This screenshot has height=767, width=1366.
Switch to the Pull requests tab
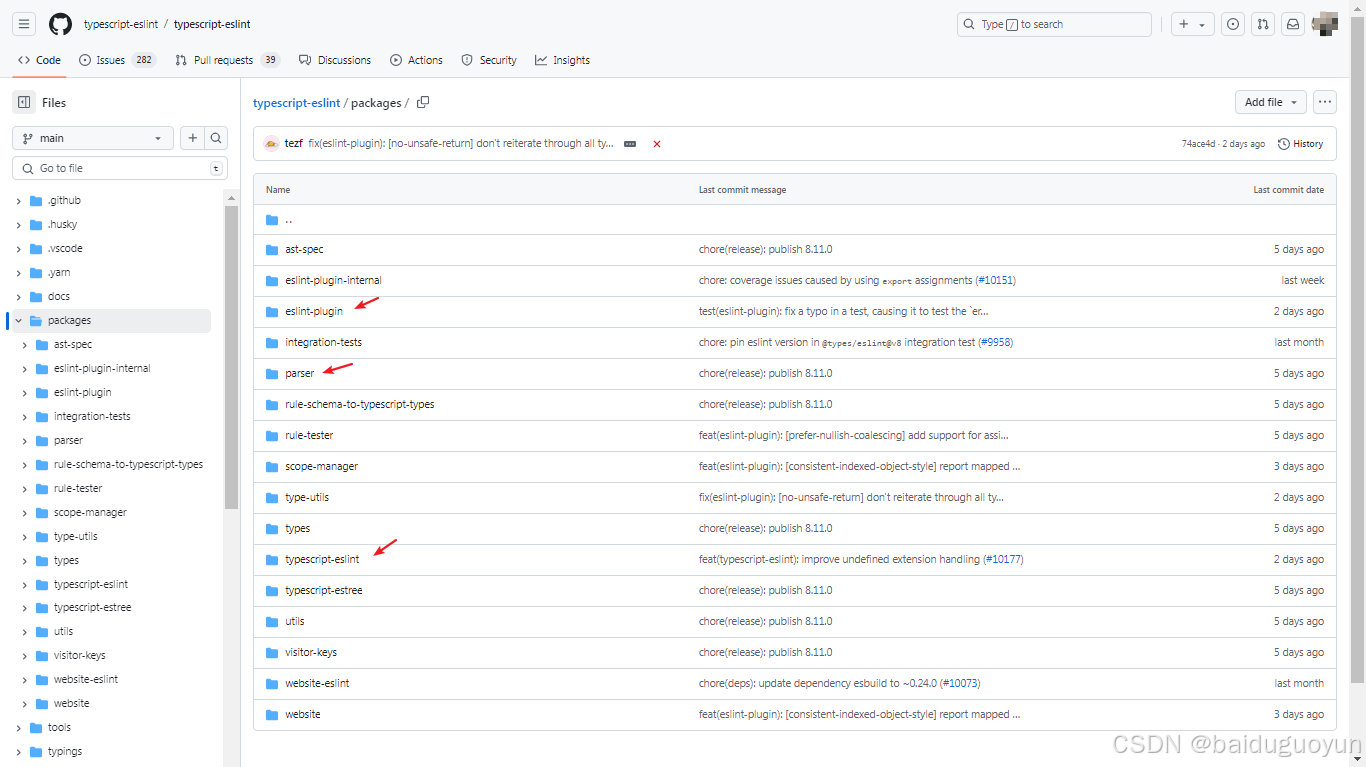pos(227,60)
